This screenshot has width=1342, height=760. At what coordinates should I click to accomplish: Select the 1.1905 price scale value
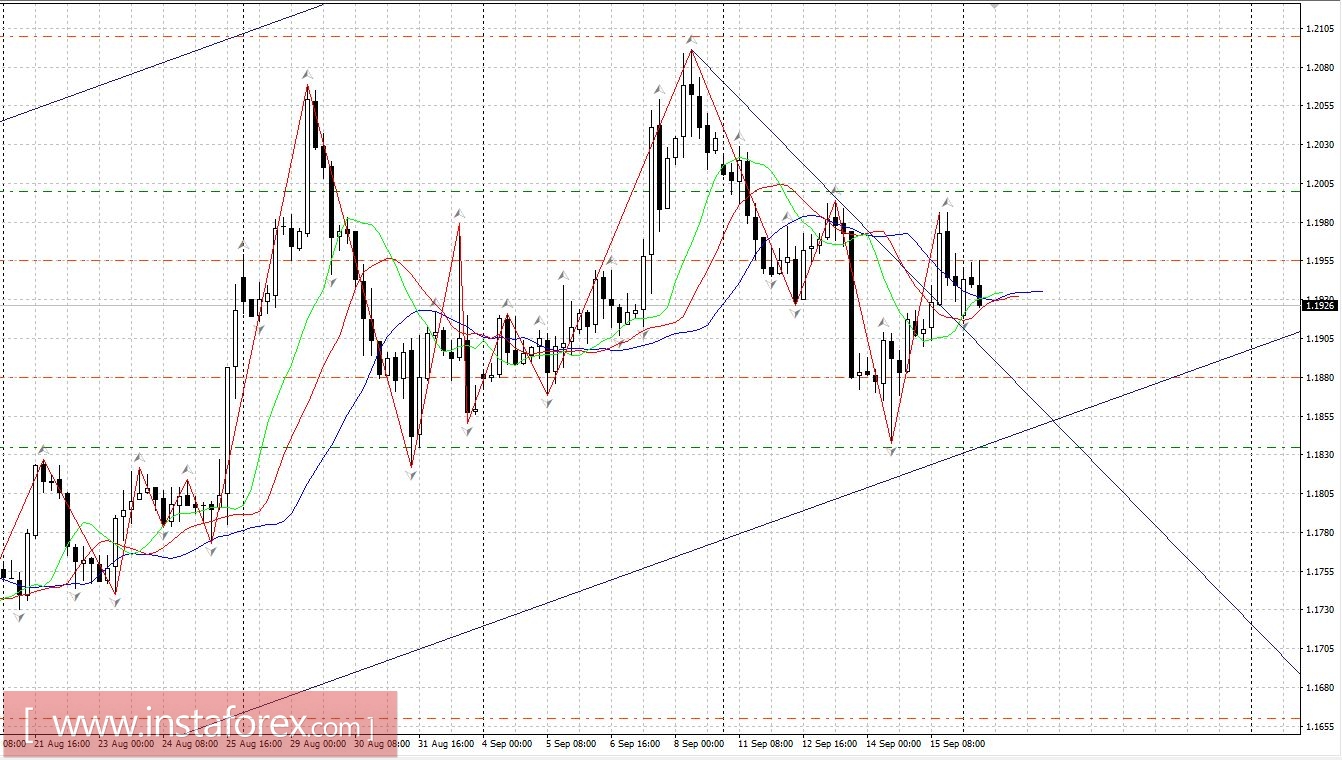tap(1321, 339)
